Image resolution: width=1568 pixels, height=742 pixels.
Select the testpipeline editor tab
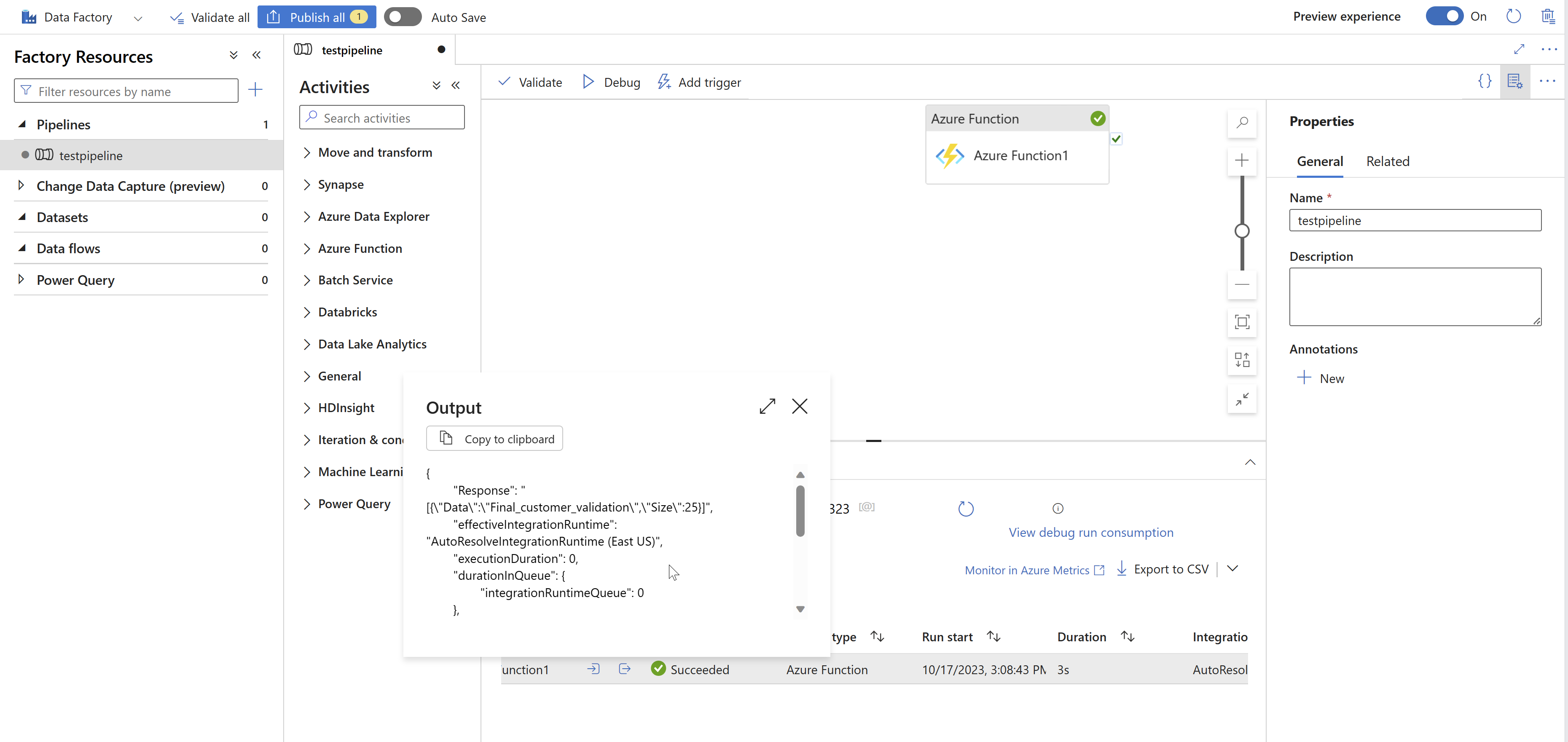369,50
